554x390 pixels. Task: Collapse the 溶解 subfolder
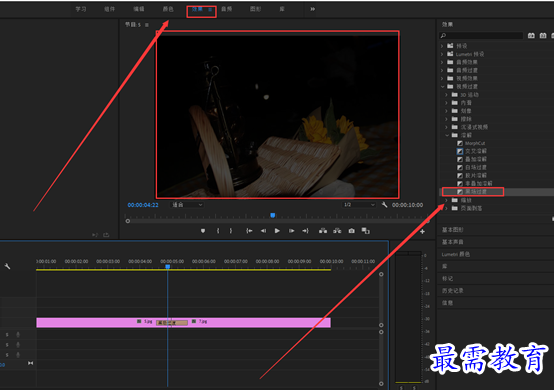click(447, 135)
